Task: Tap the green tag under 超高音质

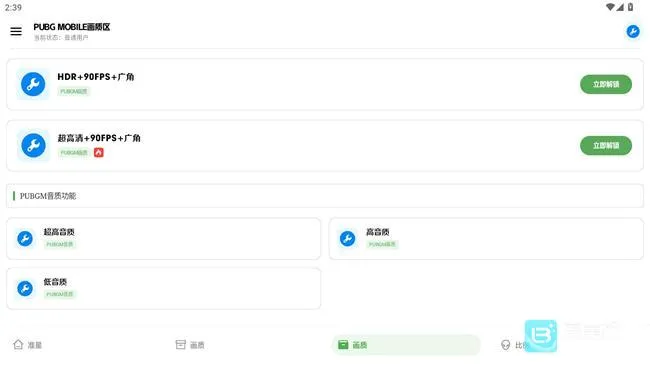Action: 60,244
